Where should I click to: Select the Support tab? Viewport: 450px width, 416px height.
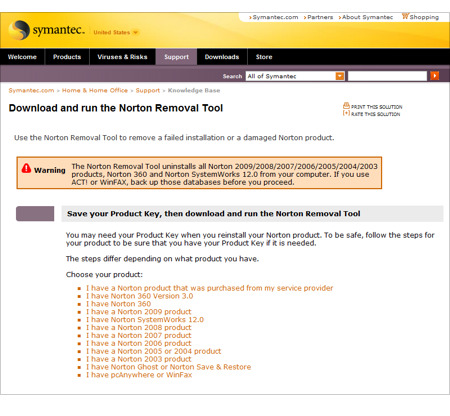click(176, 57)
